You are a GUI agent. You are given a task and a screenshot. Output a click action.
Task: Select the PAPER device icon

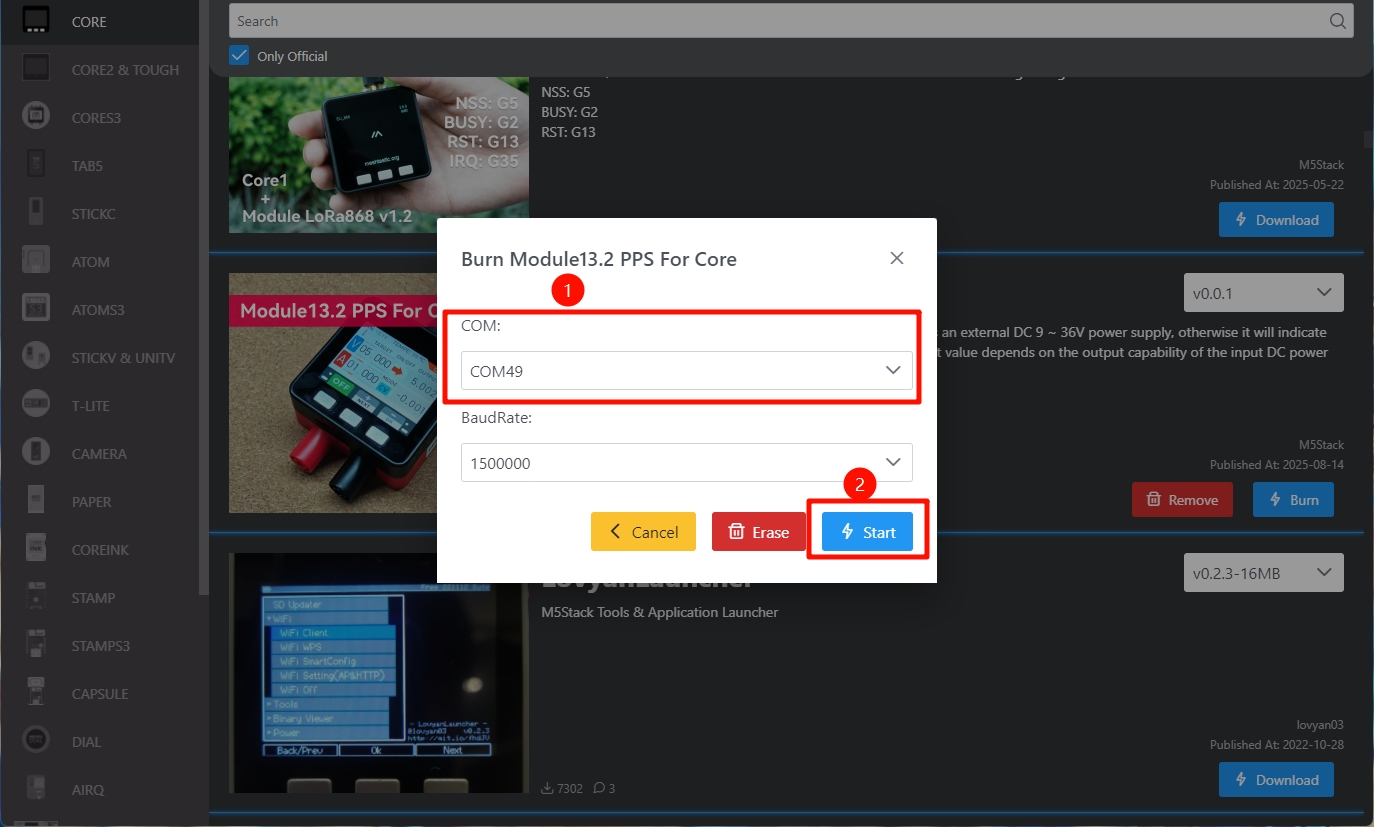pos(36,501)
